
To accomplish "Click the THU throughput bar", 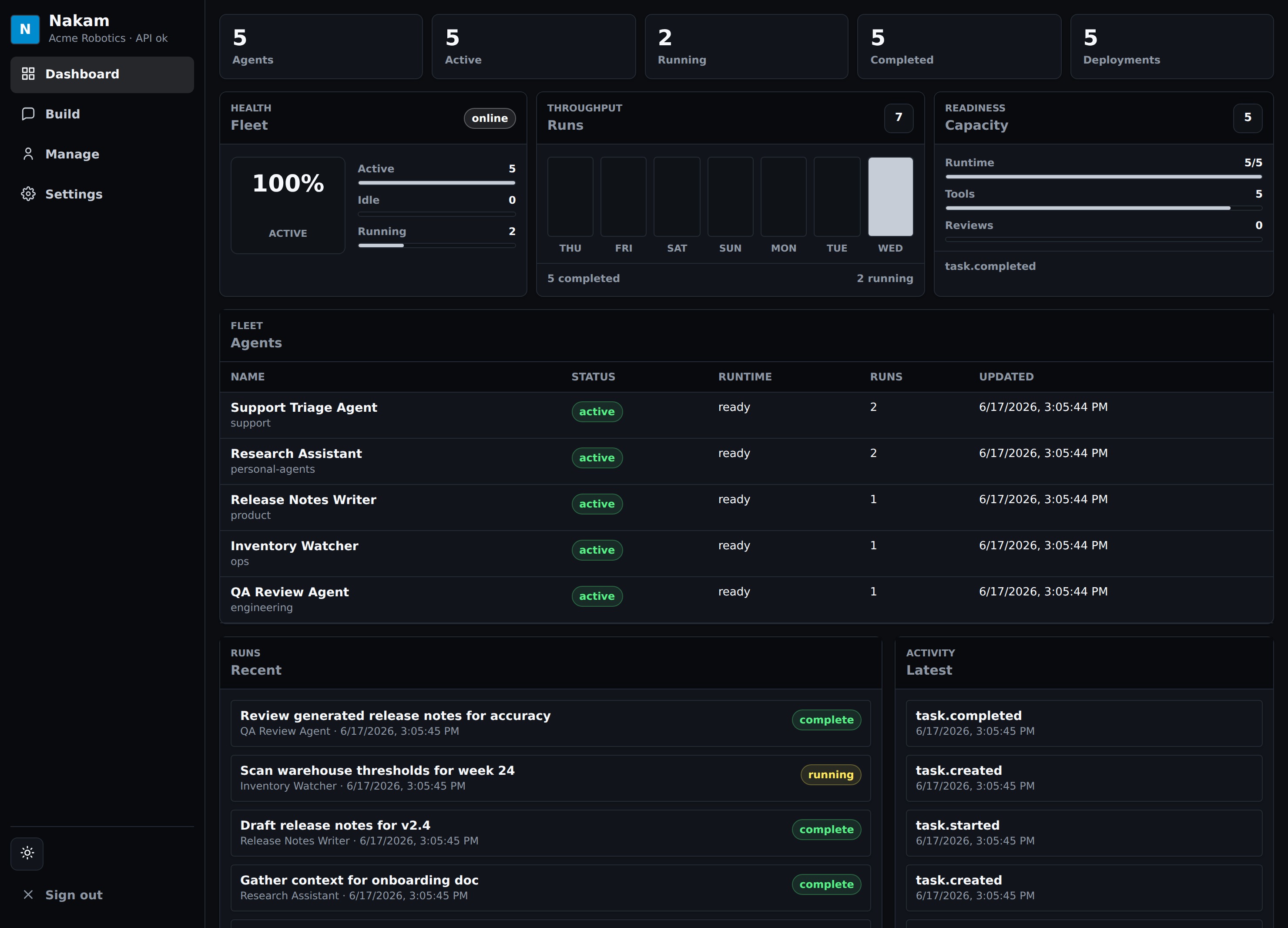I will tap(570, 196).
